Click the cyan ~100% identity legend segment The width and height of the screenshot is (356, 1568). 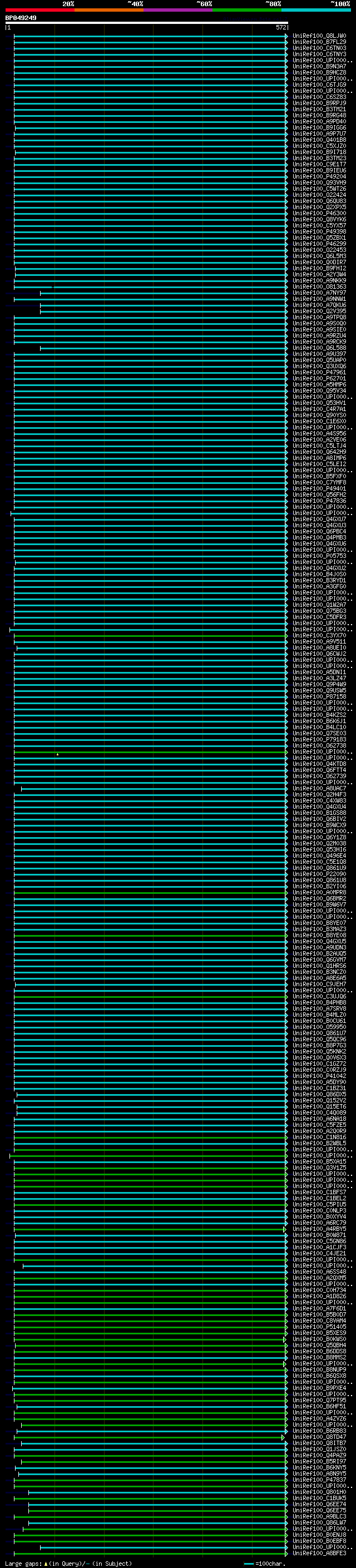click(316, 10)
